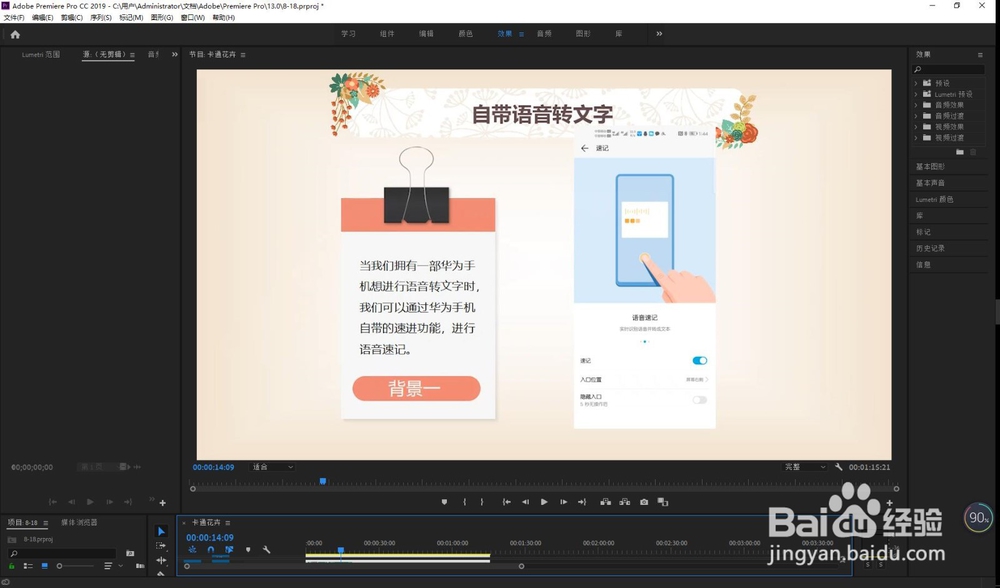Expand the Lumetri 预设 folder

tap(916, 94)
